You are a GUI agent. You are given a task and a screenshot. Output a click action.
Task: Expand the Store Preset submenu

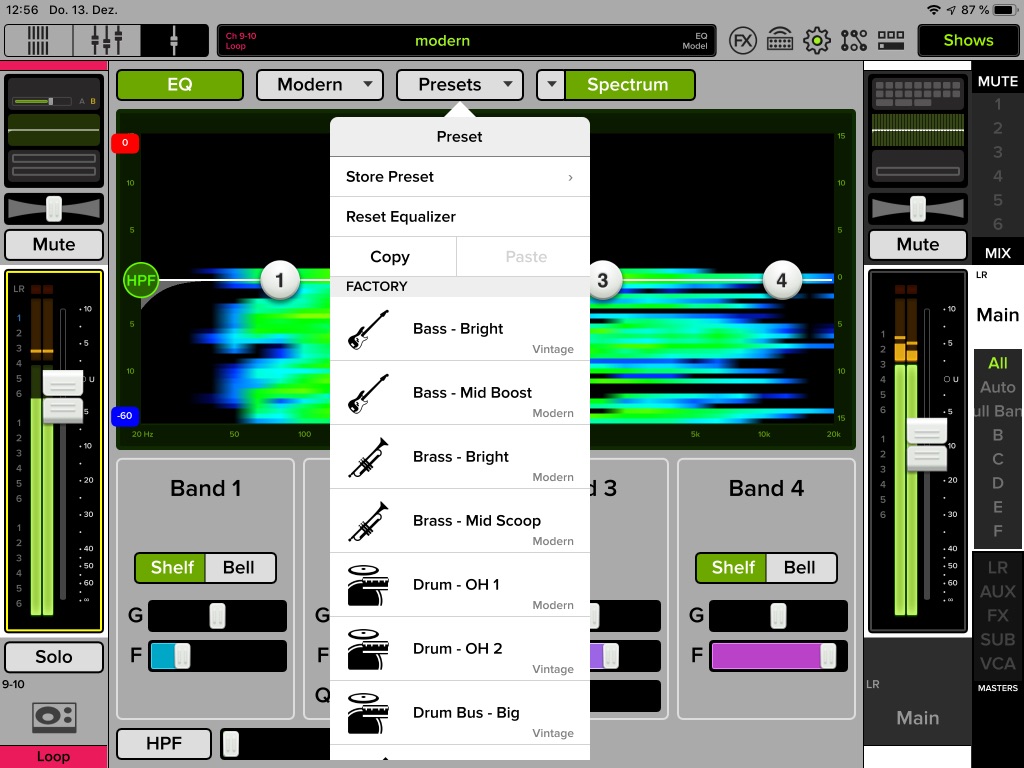point(460,177)
